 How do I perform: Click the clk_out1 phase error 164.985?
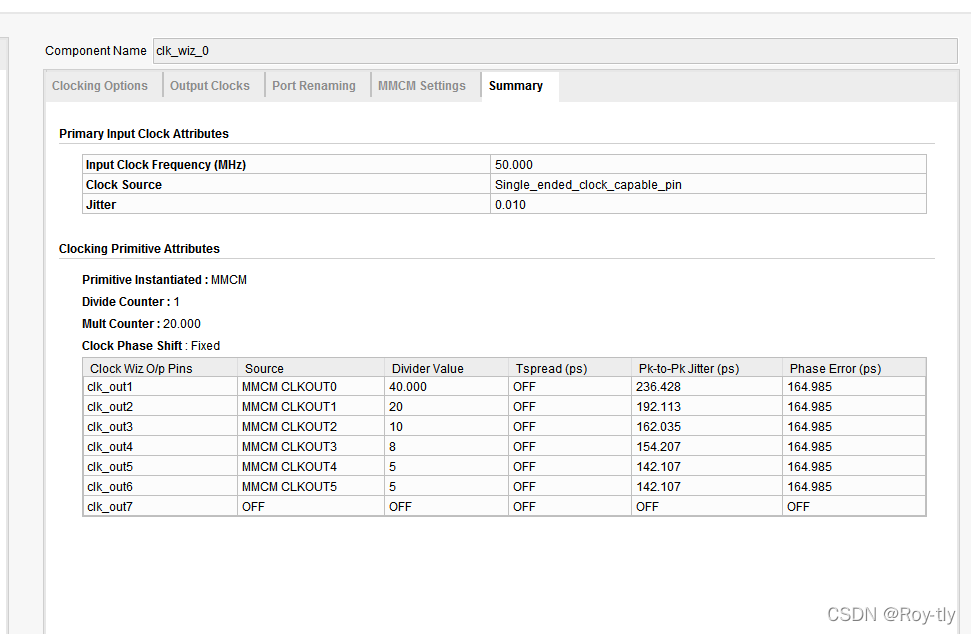[x=855, y=387]
